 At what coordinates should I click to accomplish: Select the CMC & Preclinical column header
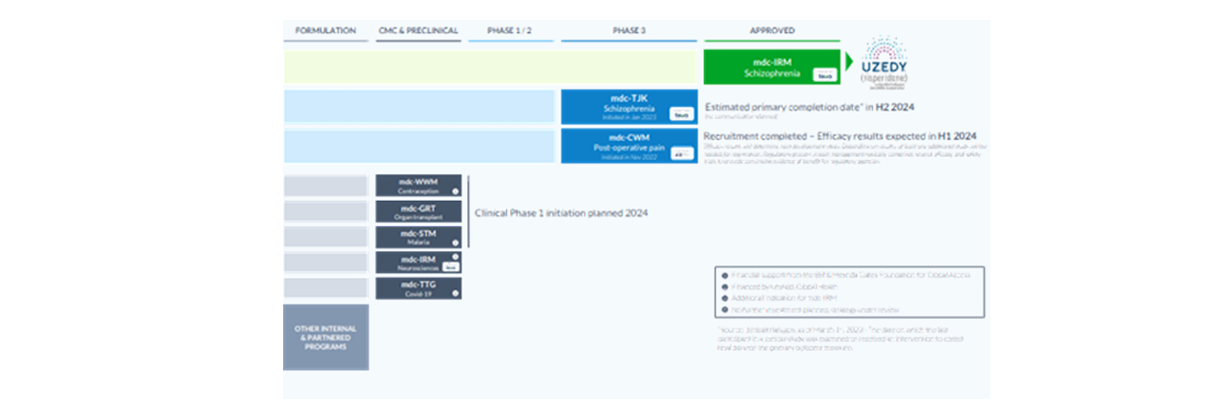tap(418, 31)
